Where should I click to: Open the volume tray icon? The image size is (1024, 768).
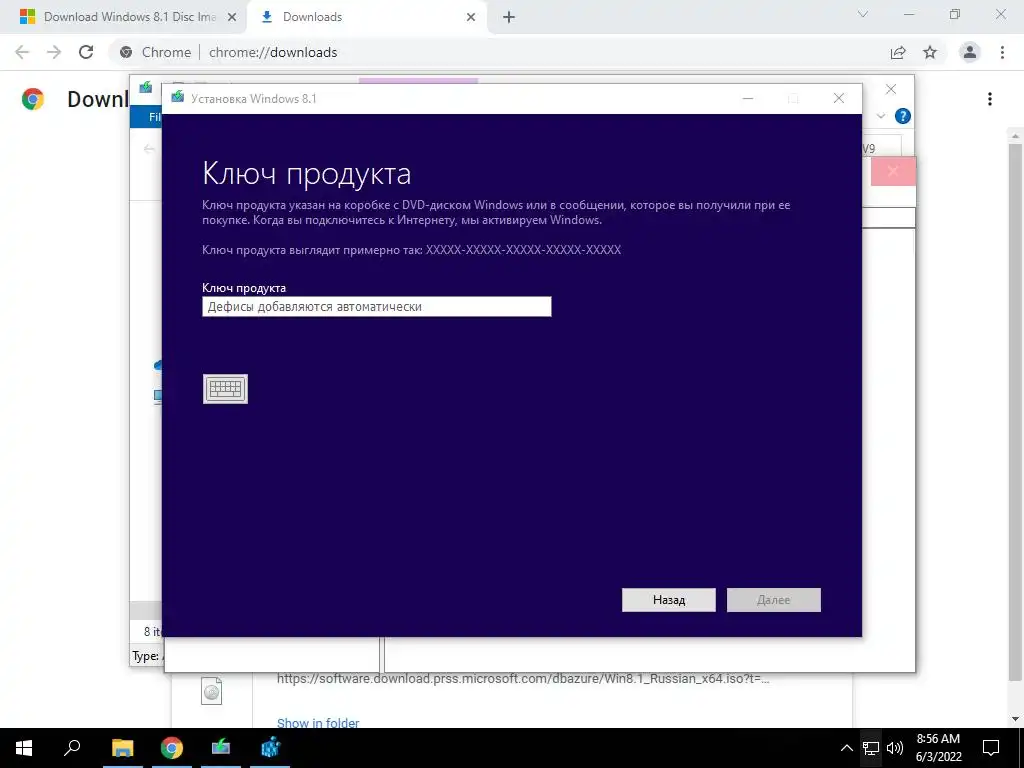895,748
